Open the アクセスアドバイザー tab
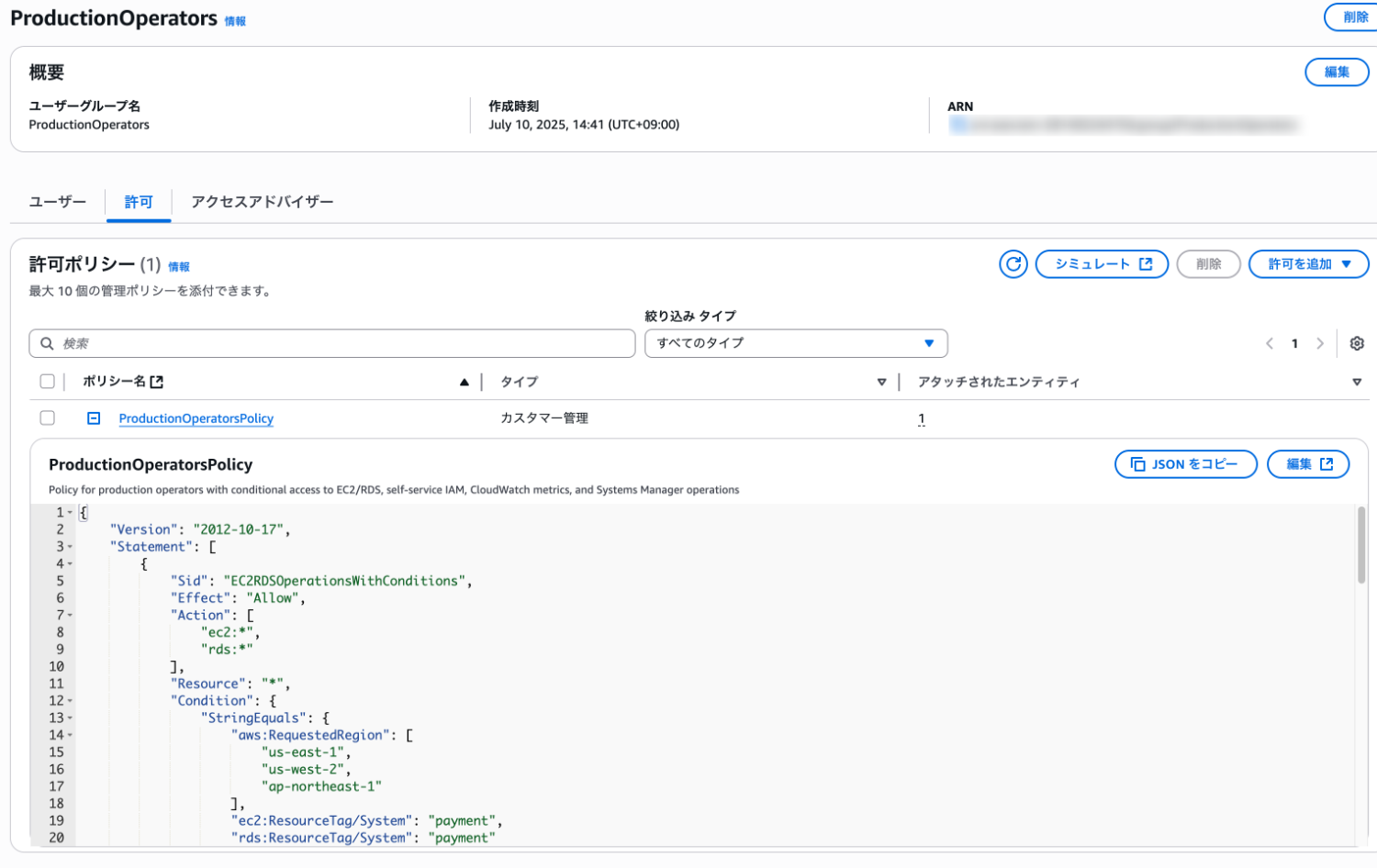This screenshot has height=868, width=1377. point(263,202)
